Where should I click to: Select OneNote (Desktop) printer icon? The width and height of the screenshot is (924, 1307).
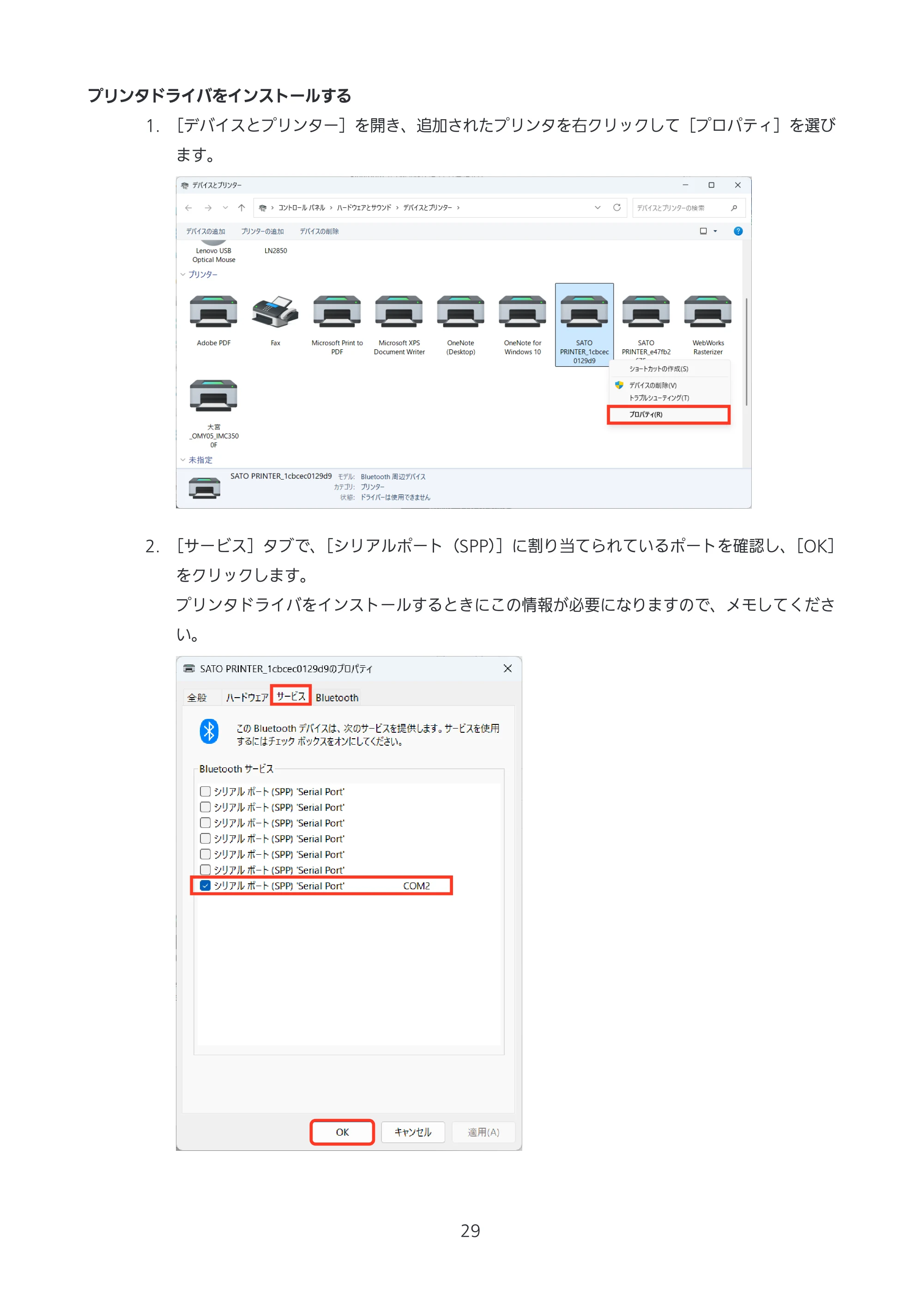pos(460,311)
